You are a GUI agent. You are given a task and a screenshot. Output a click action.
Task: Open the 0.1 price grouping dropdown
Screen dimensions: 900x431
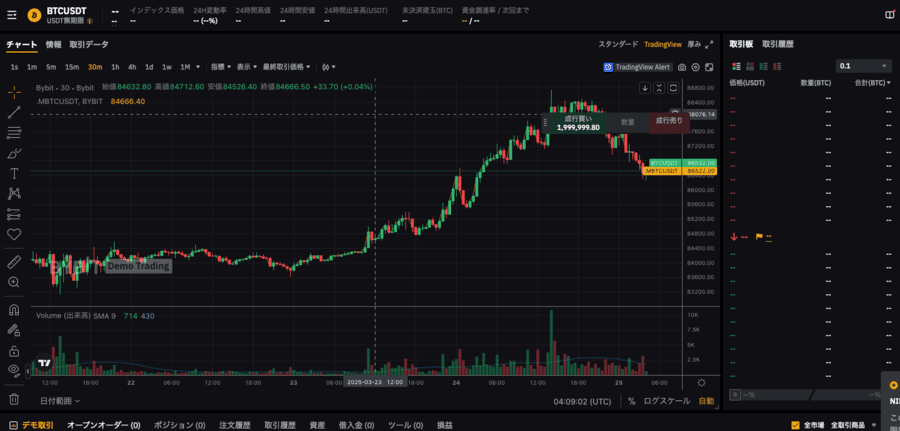[863, 67]
